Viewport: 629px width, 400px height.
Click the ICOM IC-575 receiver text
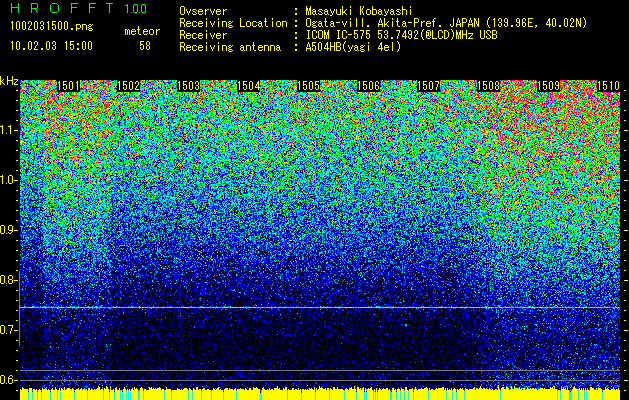coord(401,35)
